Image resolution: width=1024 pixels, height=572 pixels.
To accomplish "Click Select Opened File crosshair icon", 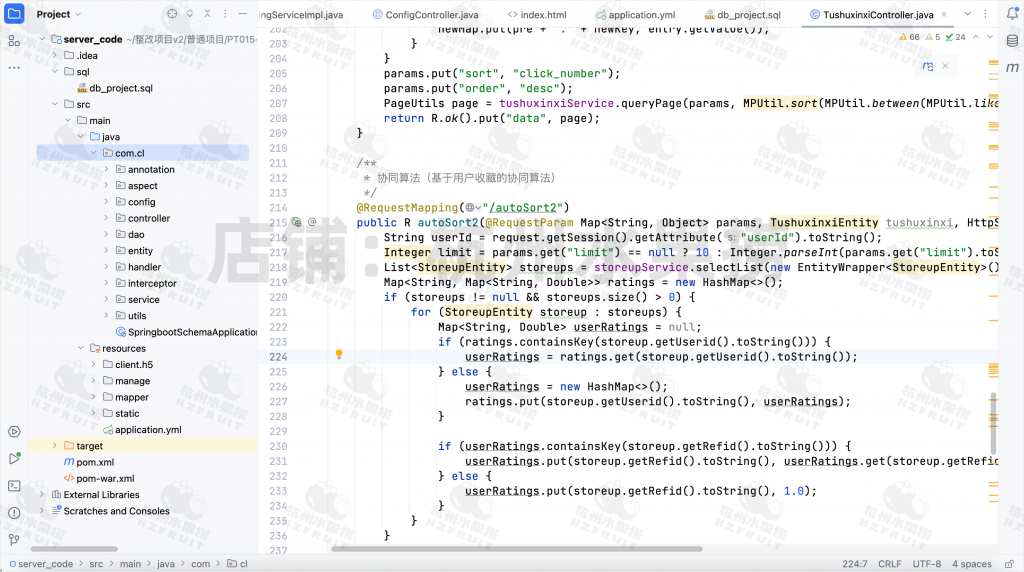I will (x=173, y=14).
